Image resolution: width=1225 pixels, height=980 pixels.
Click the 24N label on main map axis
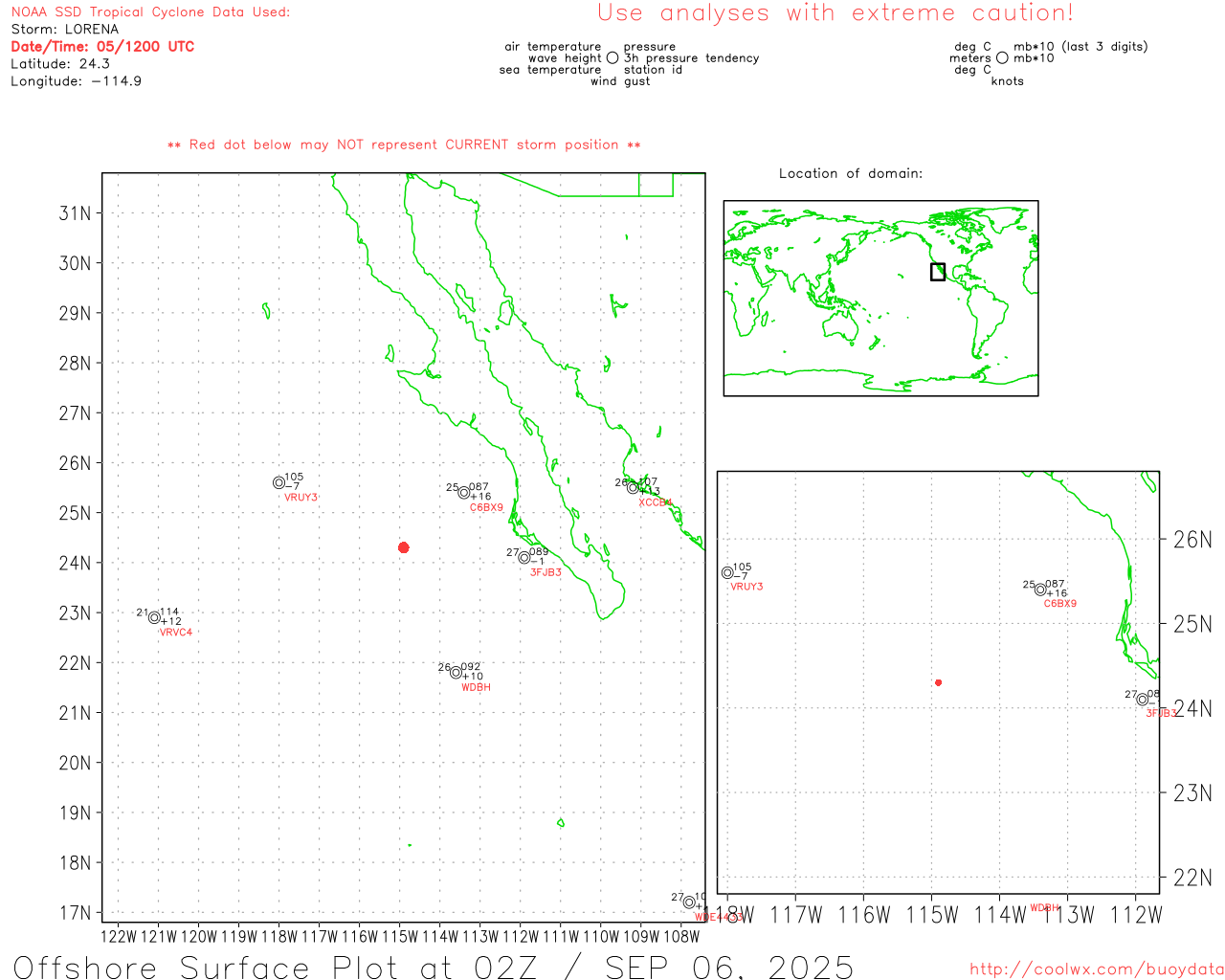tap(76, 563)
